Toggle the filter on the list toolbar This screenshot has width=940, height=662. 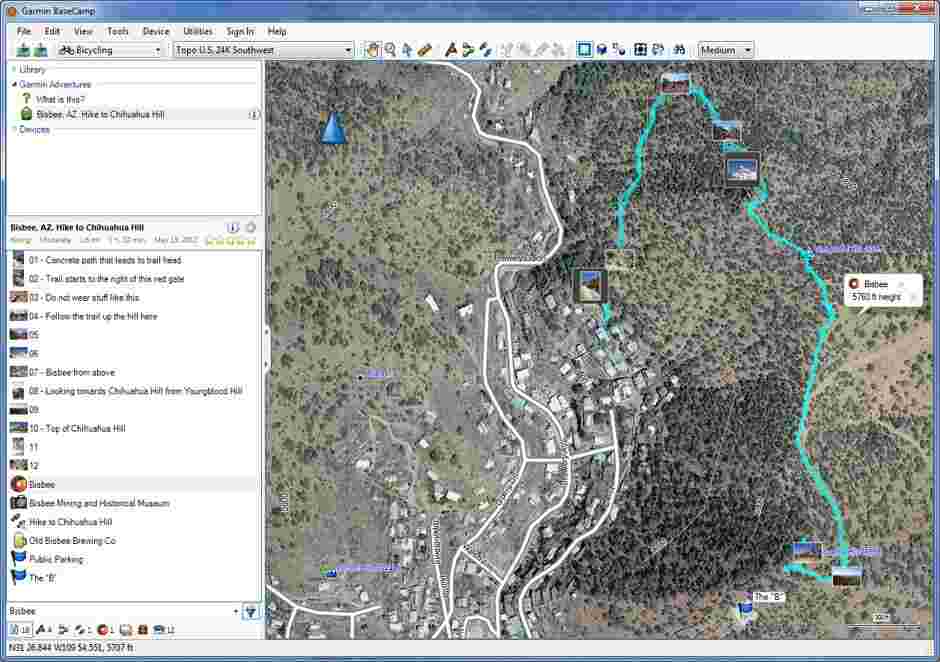250,611
